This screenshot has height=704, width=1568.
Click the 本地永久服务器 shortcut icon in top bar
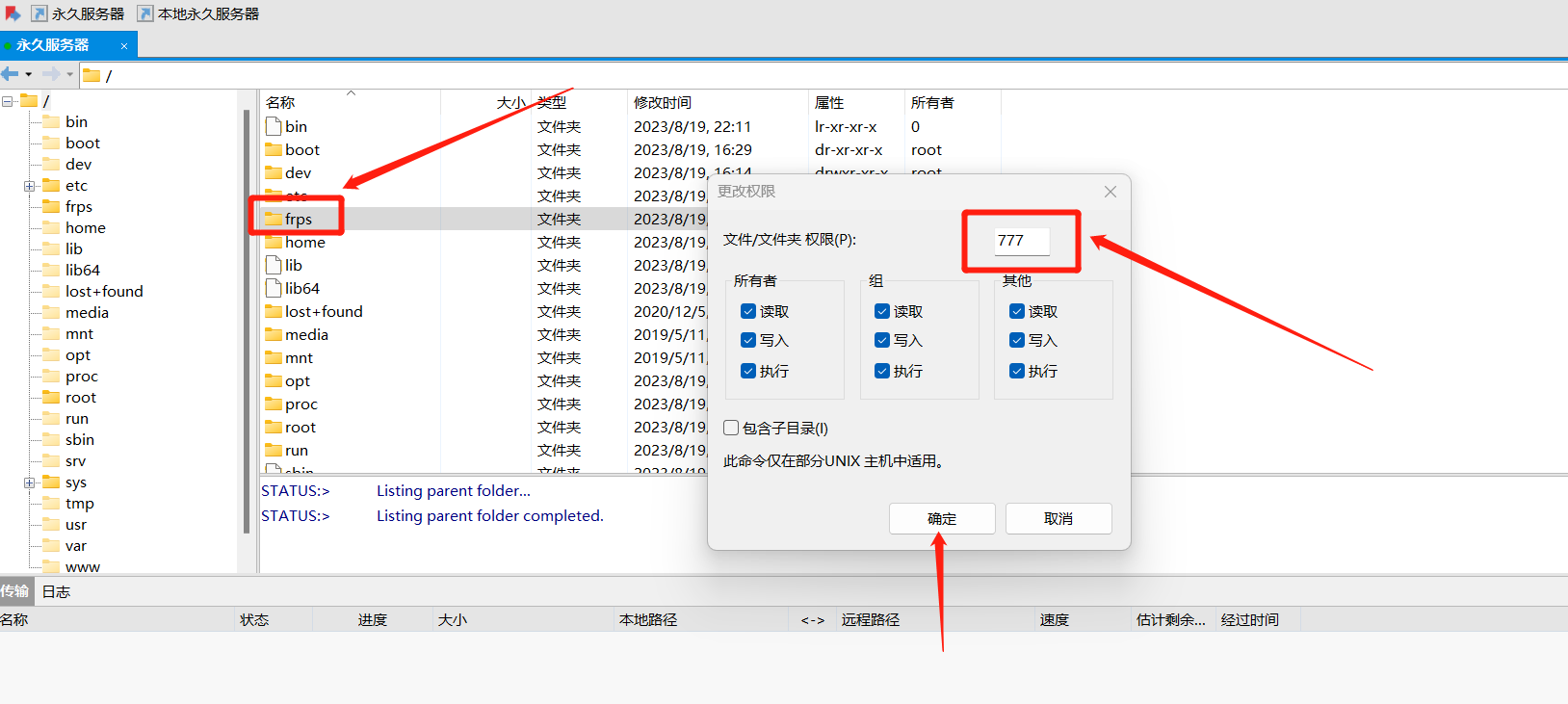click(145, 13)
